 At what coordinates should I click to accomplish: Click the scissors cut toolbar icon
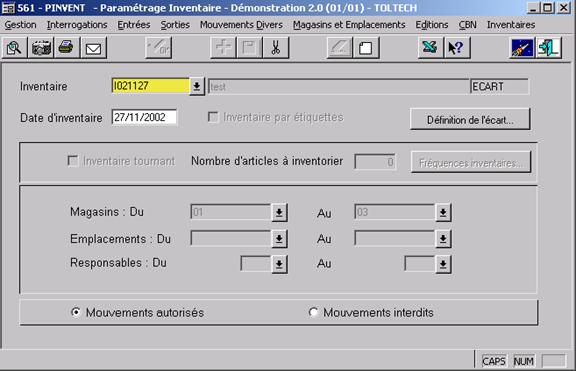(x=276, y=48)
